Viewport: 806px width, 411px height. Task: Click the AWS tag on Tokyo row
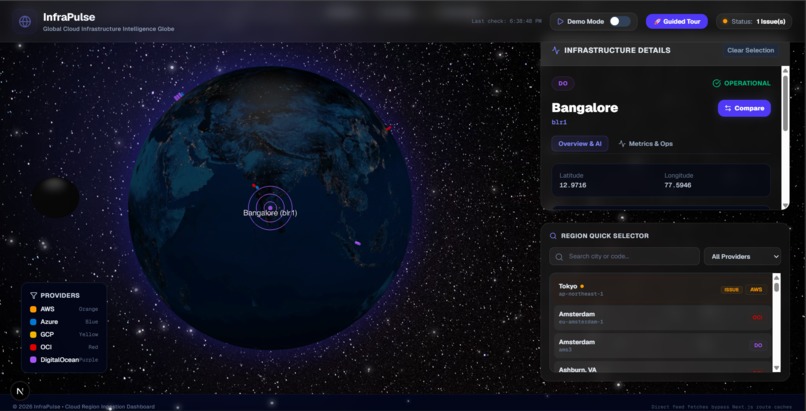point(756,290)
